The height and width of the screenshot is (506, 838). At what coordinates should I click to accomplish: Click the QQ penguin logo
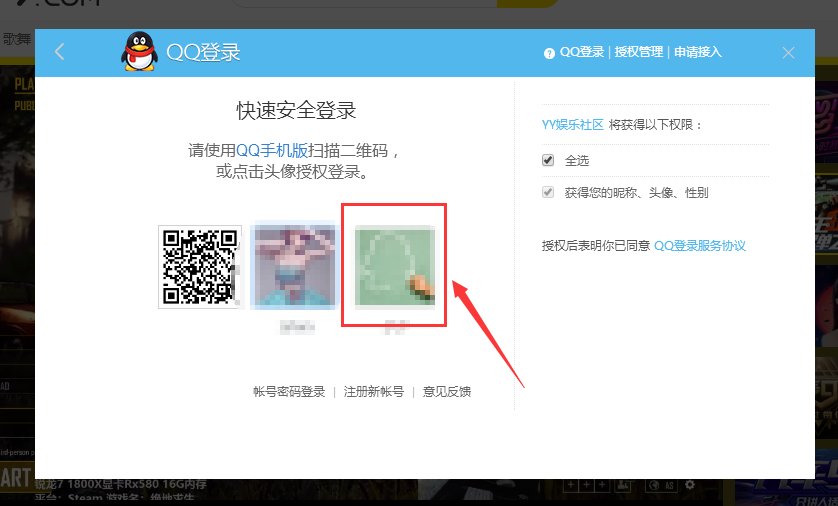click(139, 51)
